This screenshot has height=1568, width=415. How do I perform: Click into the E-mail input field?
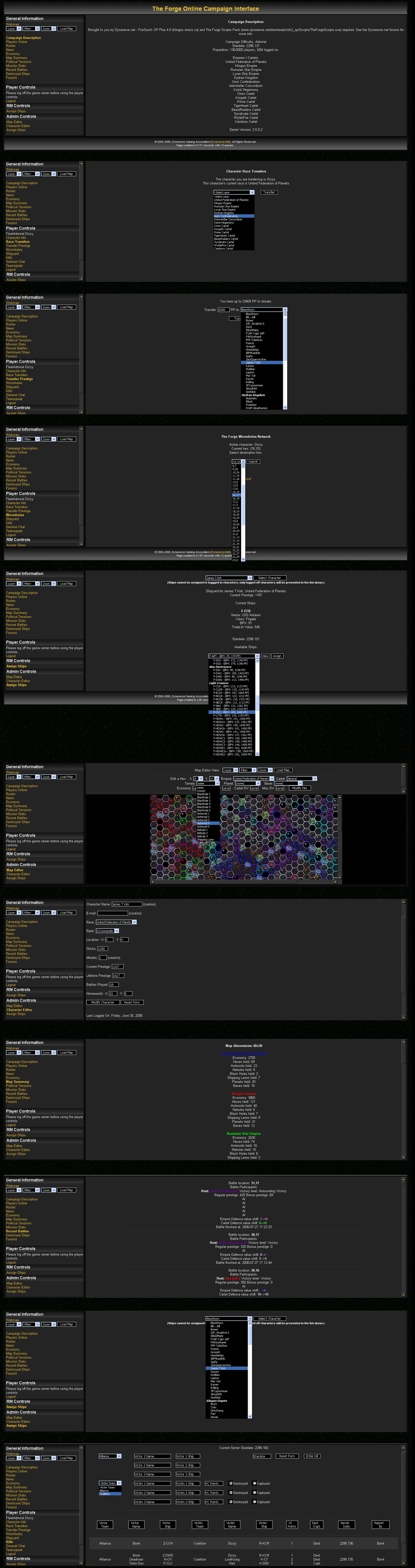(x=113, y=913)
